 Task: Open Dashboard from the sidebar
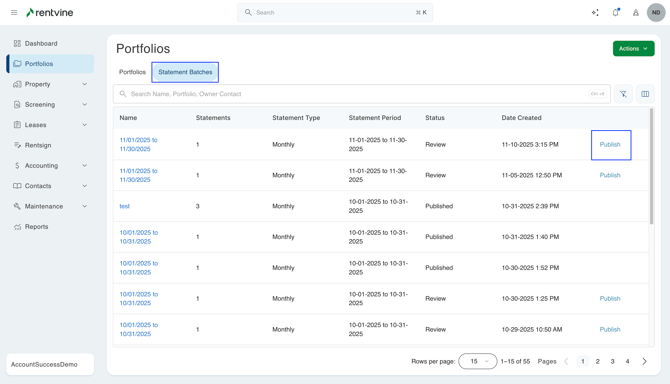(x=50, y=43)
